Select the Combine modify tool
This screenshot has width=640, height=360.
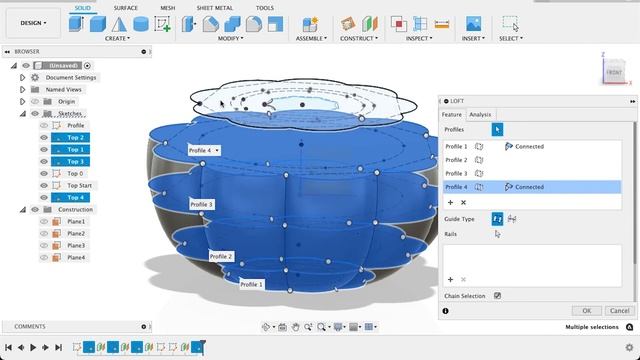(x=232, y=24)
